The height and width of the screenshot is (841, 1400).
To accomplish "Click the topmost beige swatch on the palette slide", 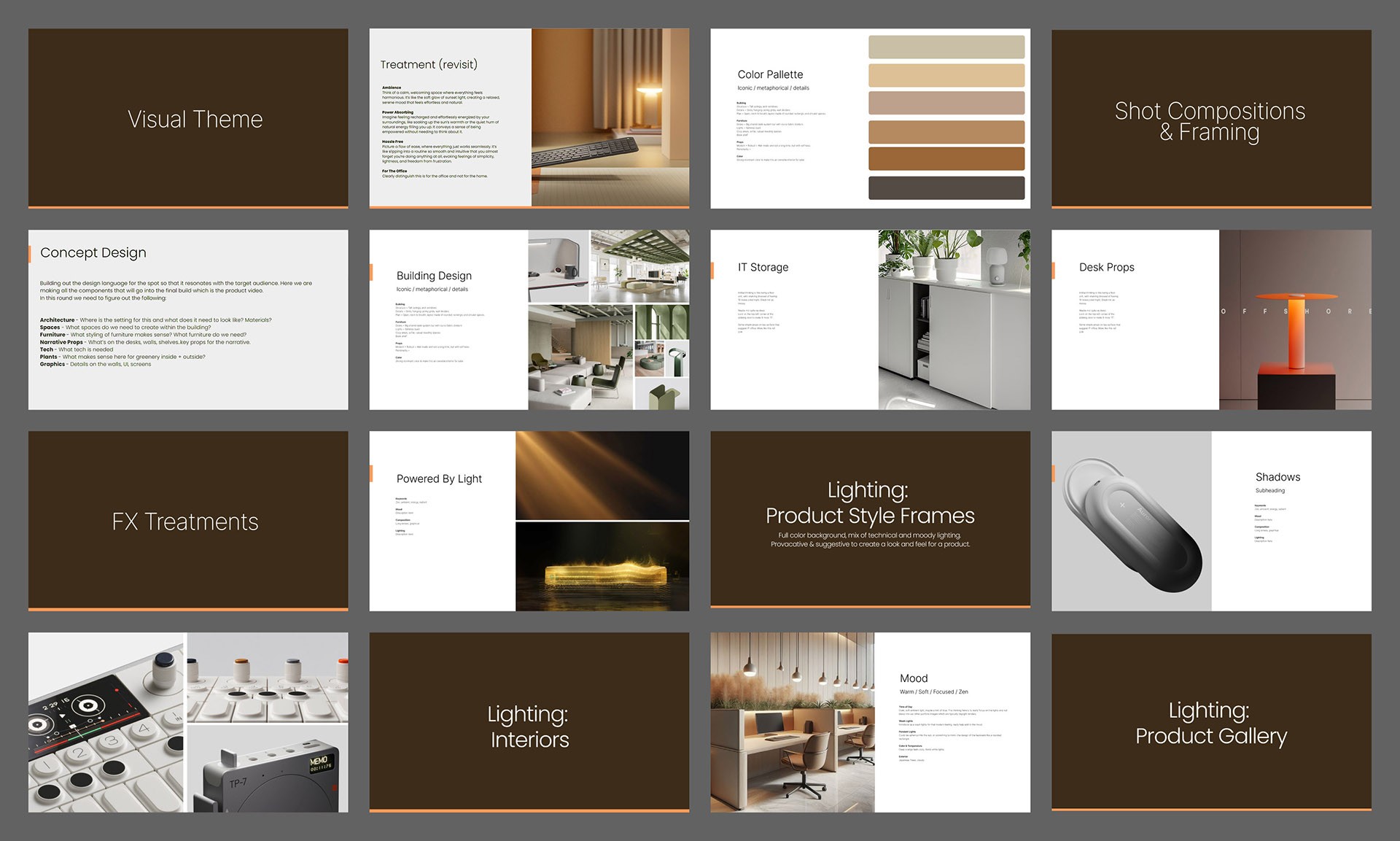I will pyautogui.click(x=946, y=46).
